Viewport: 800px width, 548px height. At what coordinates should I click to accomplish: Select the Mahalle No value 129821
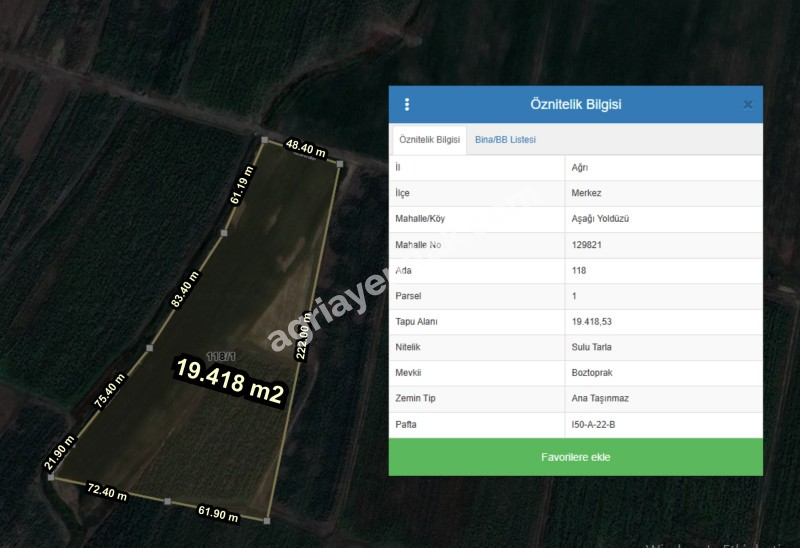pyautogui.click(x=587, y=244)
